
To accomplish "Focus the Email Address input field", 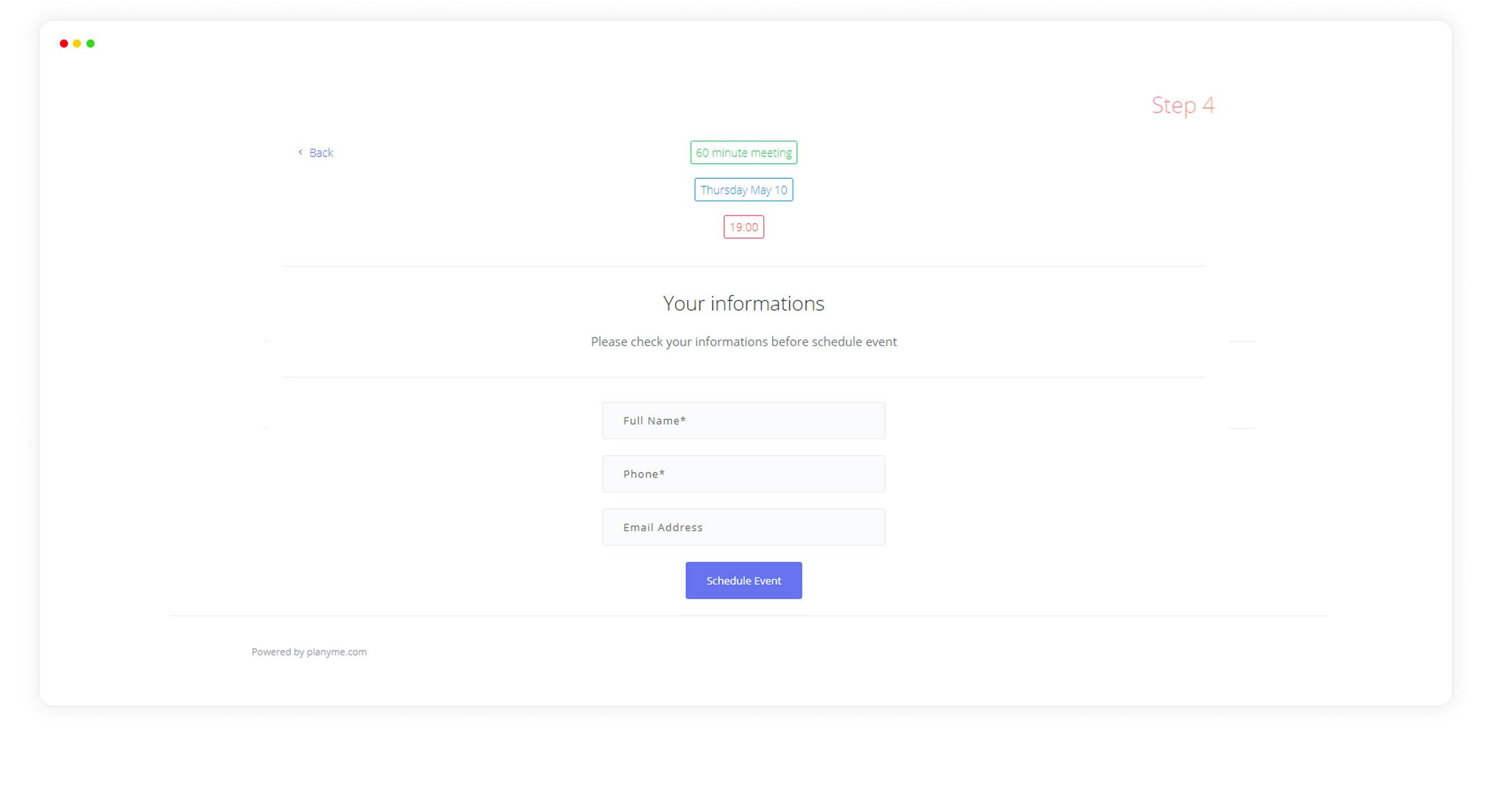I will coord(743,527).
